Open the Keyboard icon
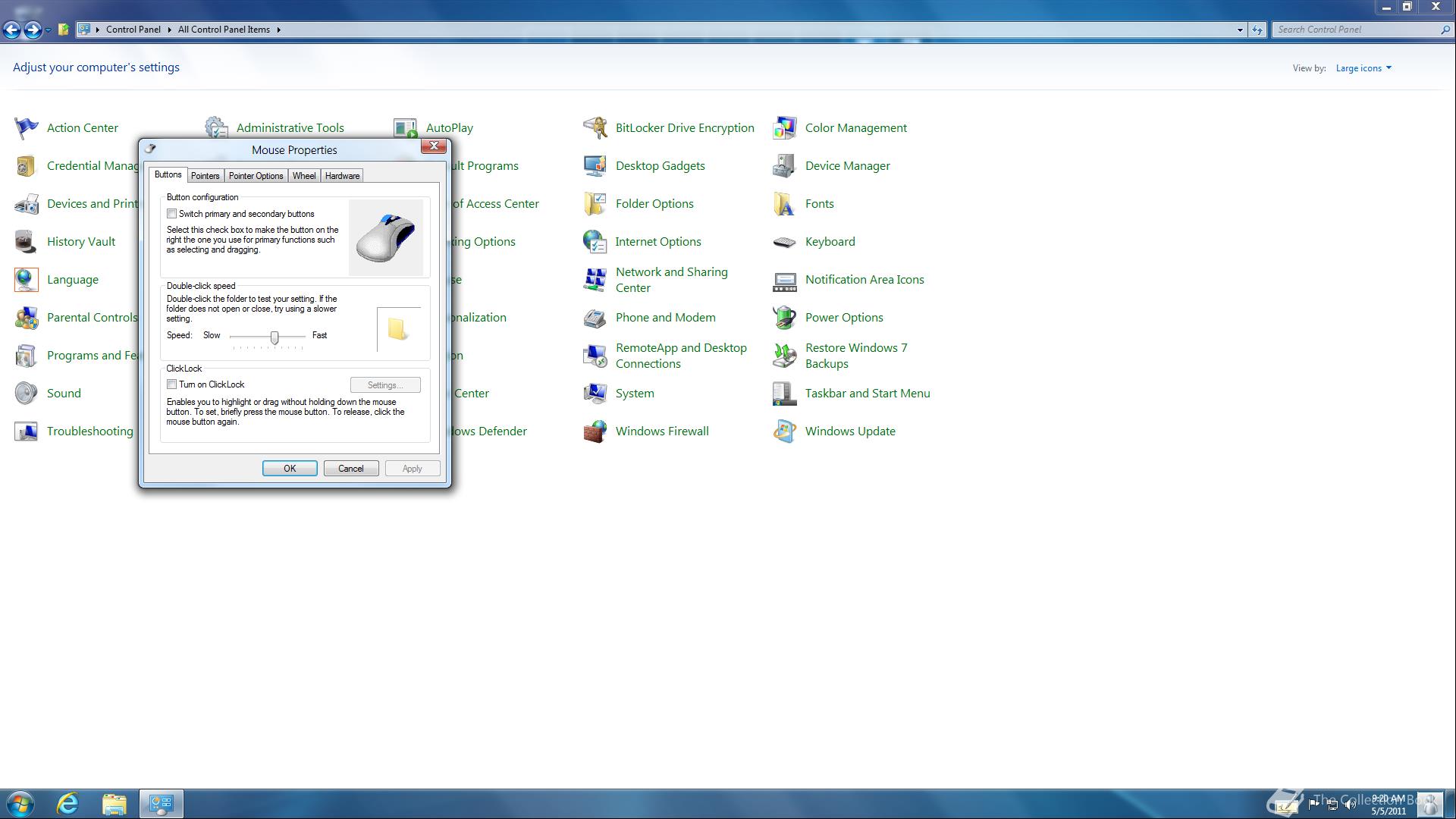This screenshot has width=1456, height=819. coord(785,241)
